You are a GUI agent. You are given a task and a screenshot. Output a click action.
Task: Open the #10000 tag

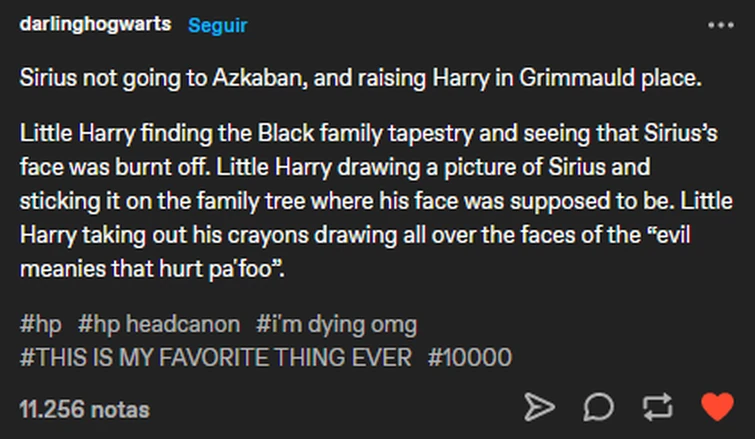(x=469, y=357)
